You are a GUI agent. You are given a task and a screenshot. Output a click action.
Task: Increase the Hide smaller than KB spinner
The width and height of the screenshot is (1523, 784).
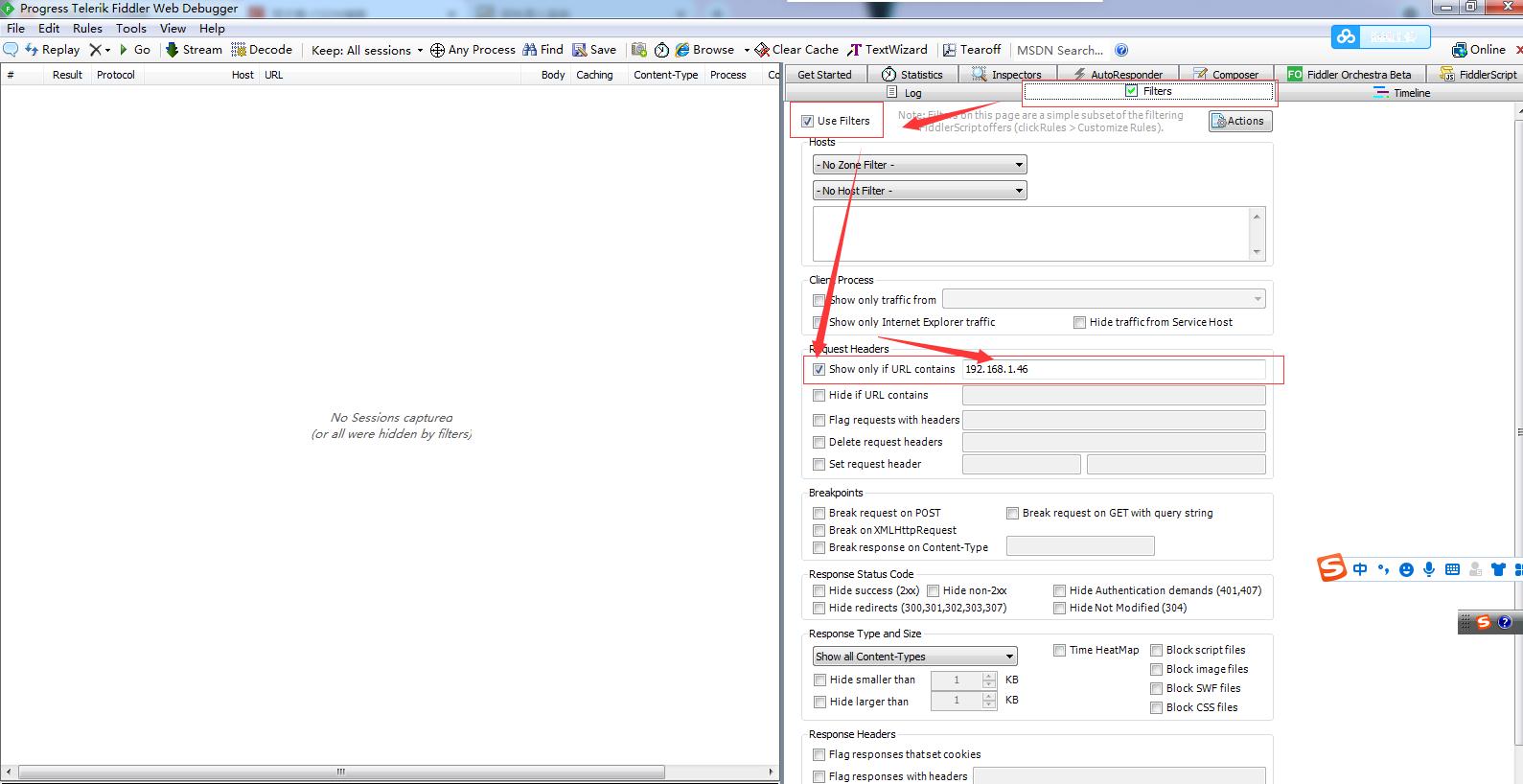pos(989,676)
